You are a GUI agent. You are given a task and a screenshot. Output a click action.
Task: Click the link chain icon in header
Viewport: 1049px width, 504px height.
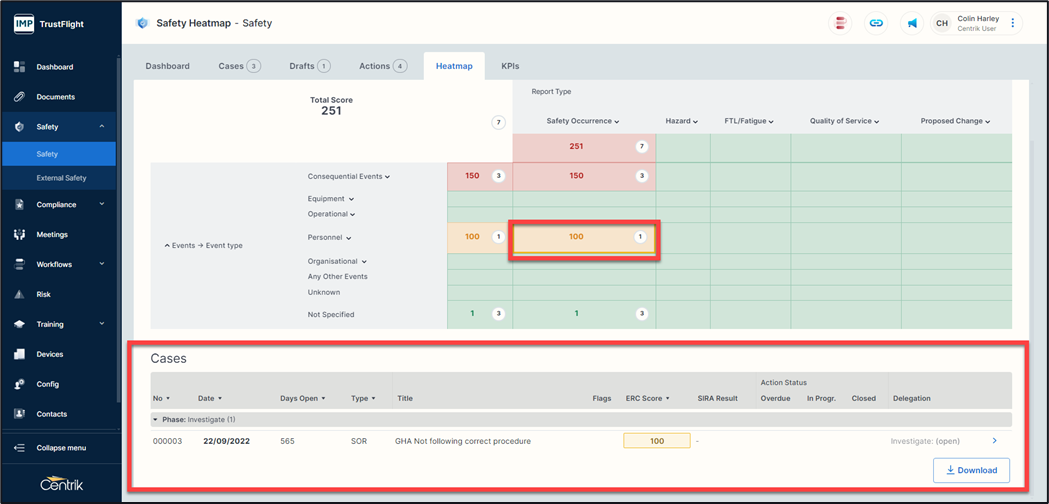tap(876, 23)
